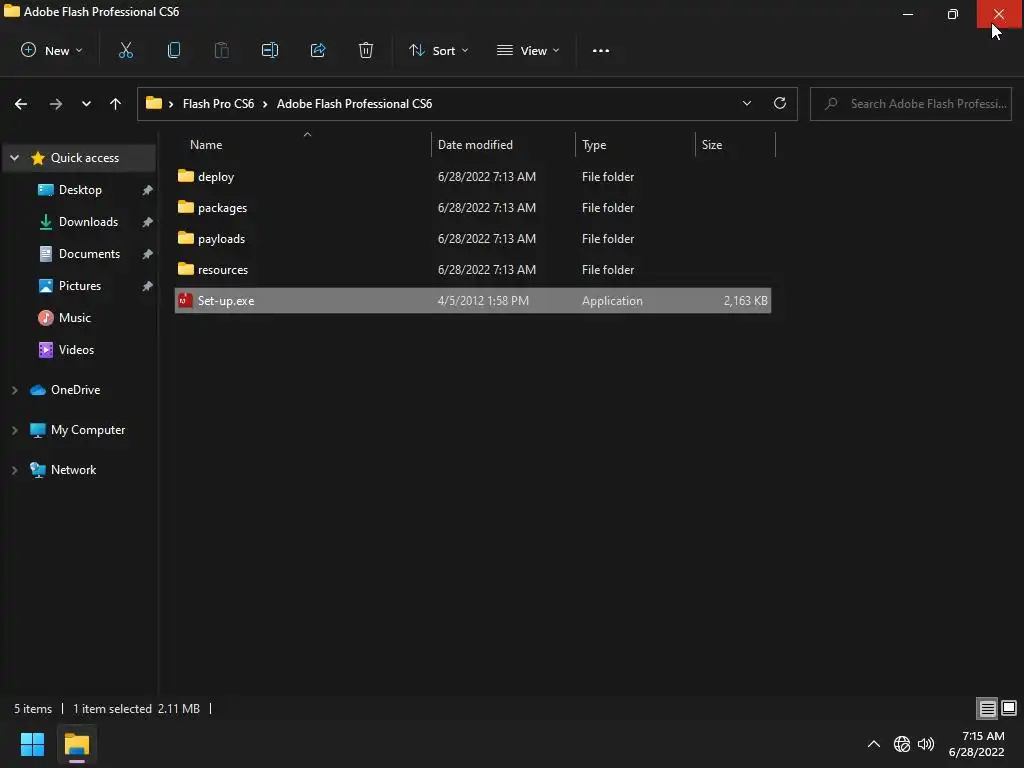Click the Windows Start button
The height and width of the screenshot is (768, 1024).
click(x=32, y=744)
